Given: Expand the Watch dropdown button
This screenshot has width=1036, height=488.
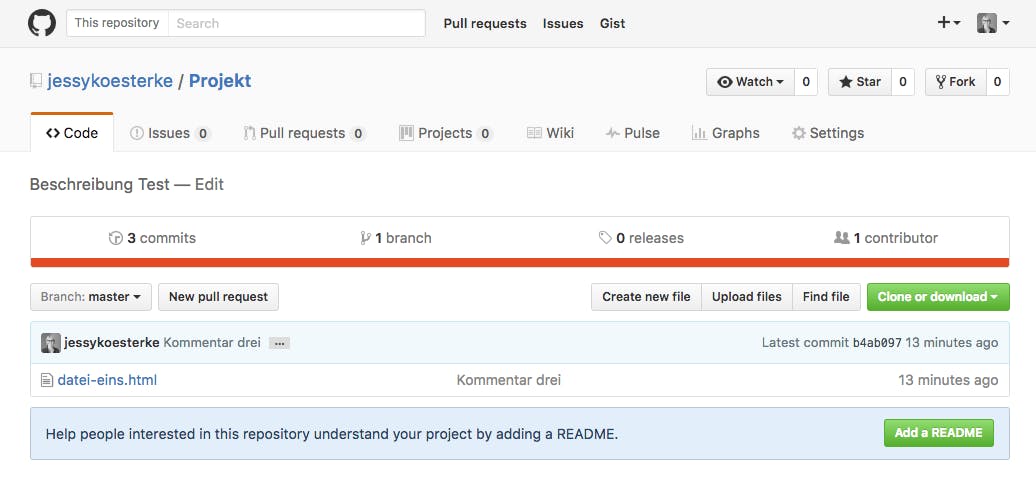Looking at the screenshot, I should coord(751,82).
